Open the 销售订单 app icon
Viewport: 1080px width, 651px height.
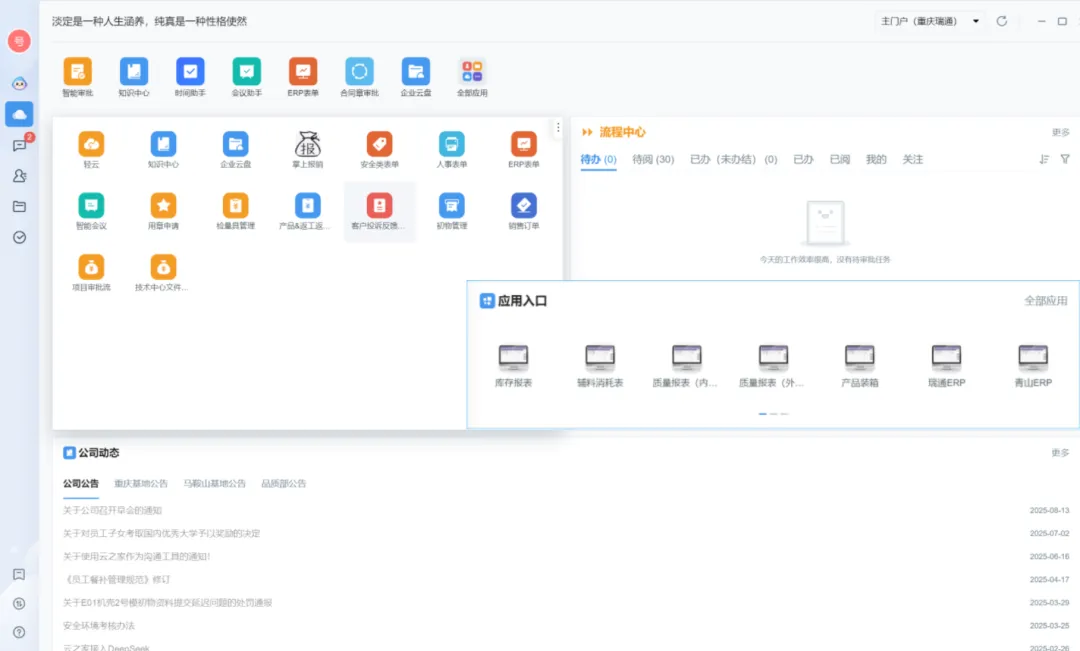(523, 206)
